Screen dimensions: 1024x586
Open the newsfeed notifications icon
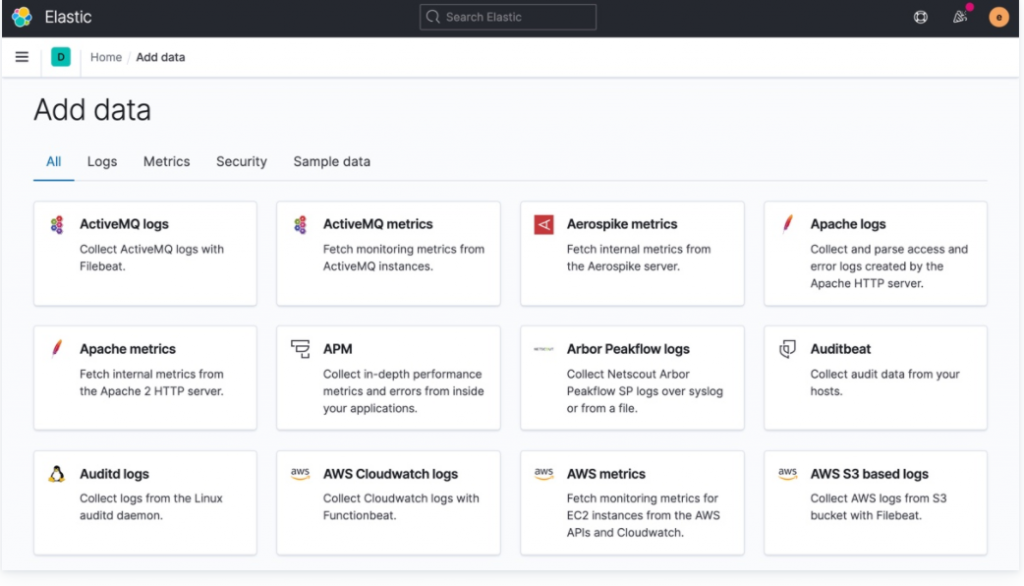point(959,17)
